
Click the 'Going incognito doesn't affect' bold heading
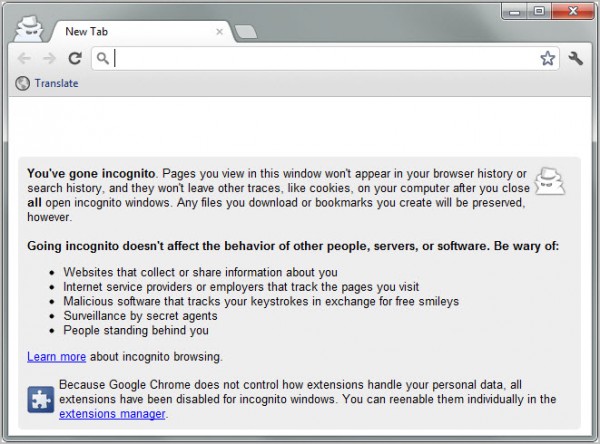click(x=293, y=246)
